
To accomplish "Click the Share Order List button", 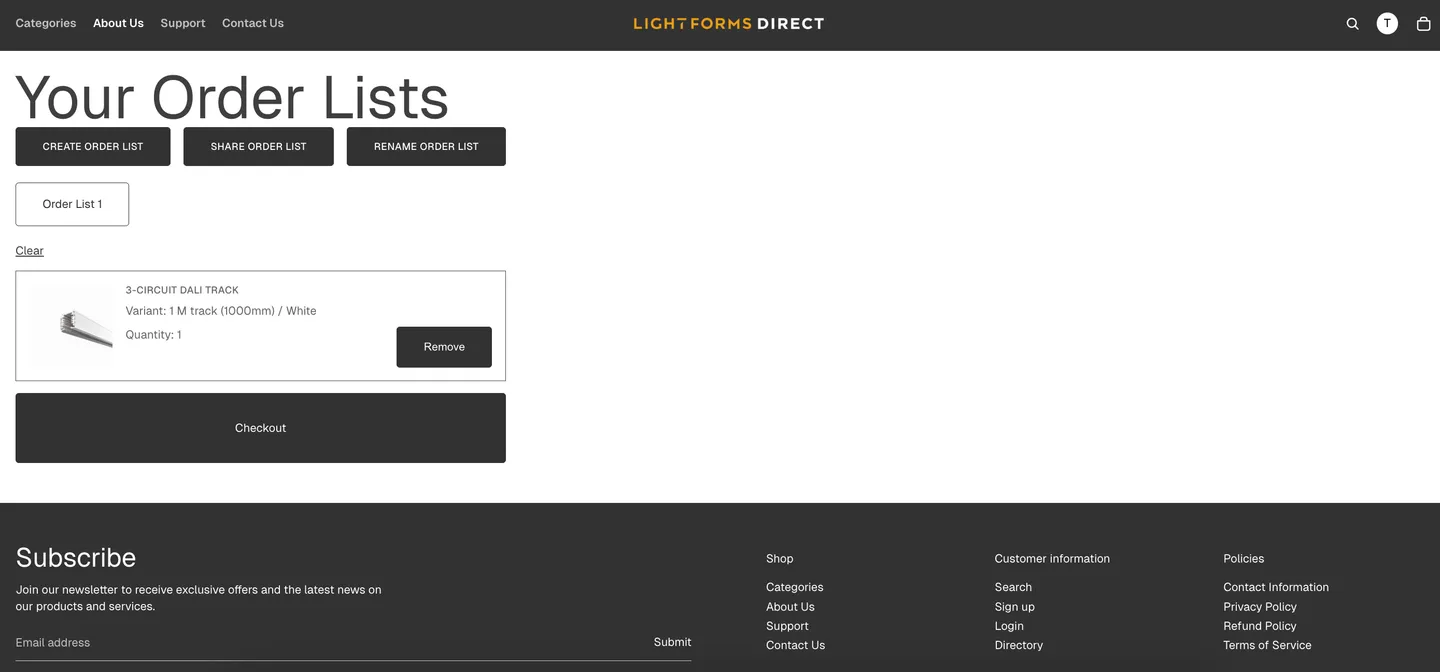I will point(258,146).
